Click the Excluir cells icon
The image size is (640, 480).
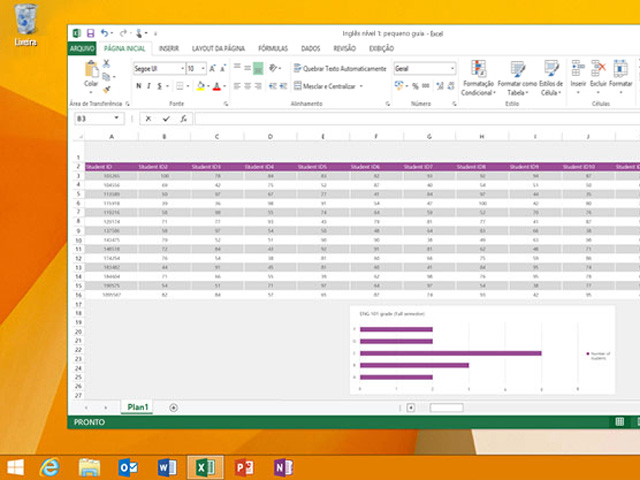point(598,69)
